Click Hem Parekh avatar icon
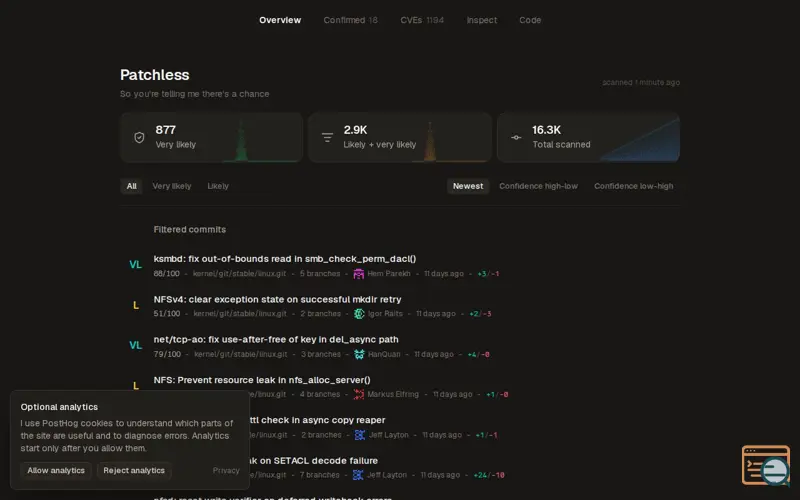The height and width of the screenshot is (500, 800). click(359, 274)
